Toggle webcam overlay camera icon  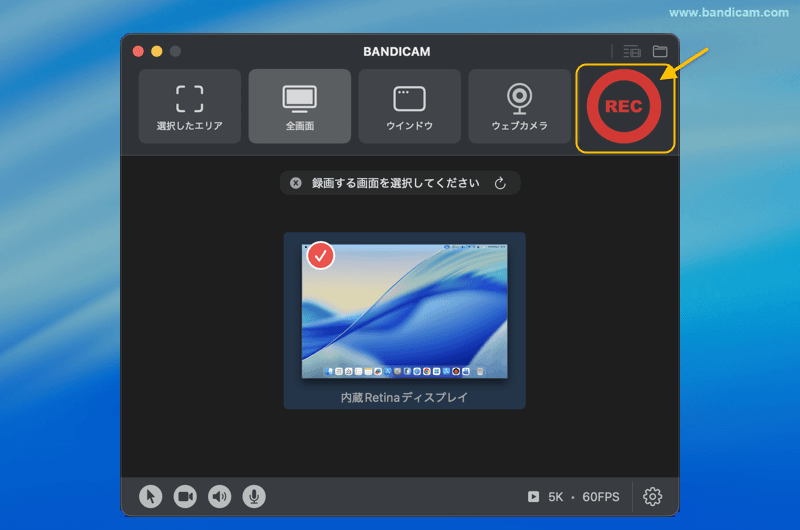tap(185, 496)
